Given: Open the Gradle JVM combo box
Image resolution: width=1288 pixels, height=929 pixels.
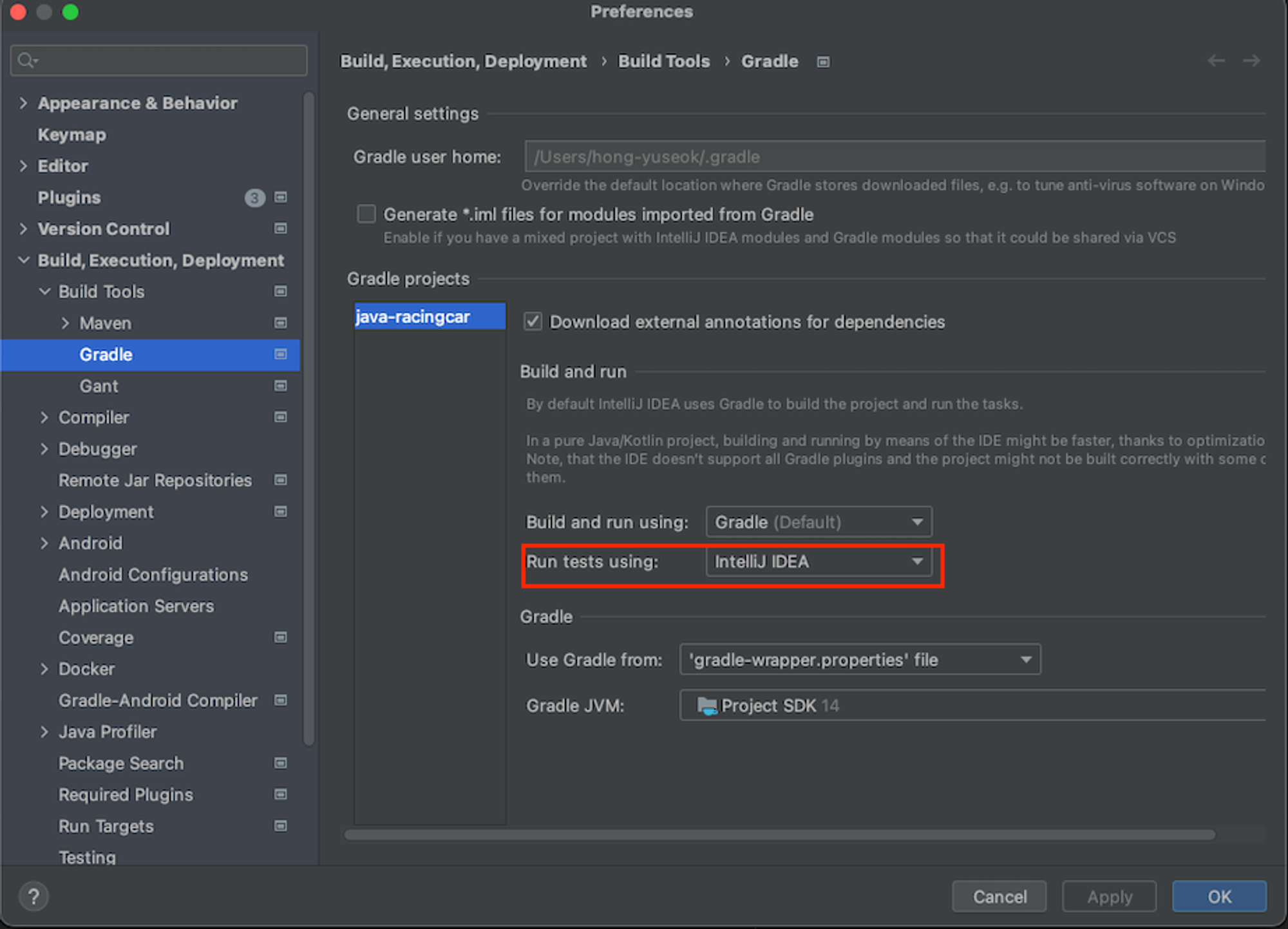Looking at the screenshot, I should pyautogui.click(x=972, y=706).
